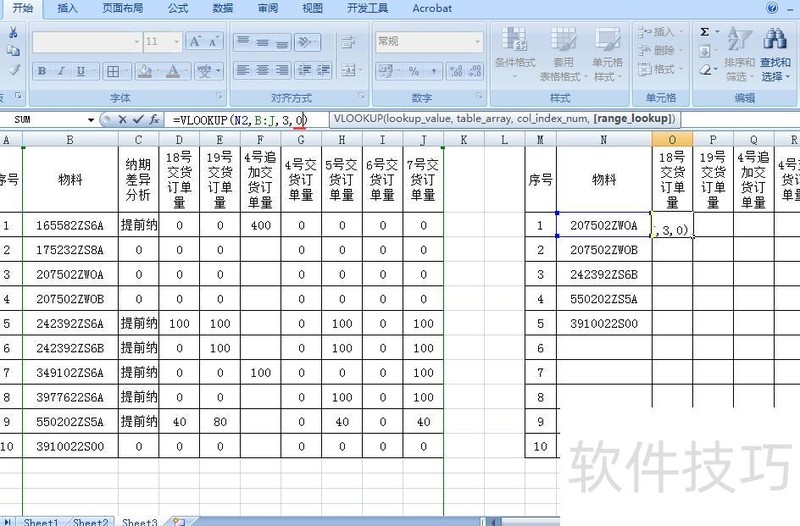Click the Cut scissors icon

pos(13,33)
